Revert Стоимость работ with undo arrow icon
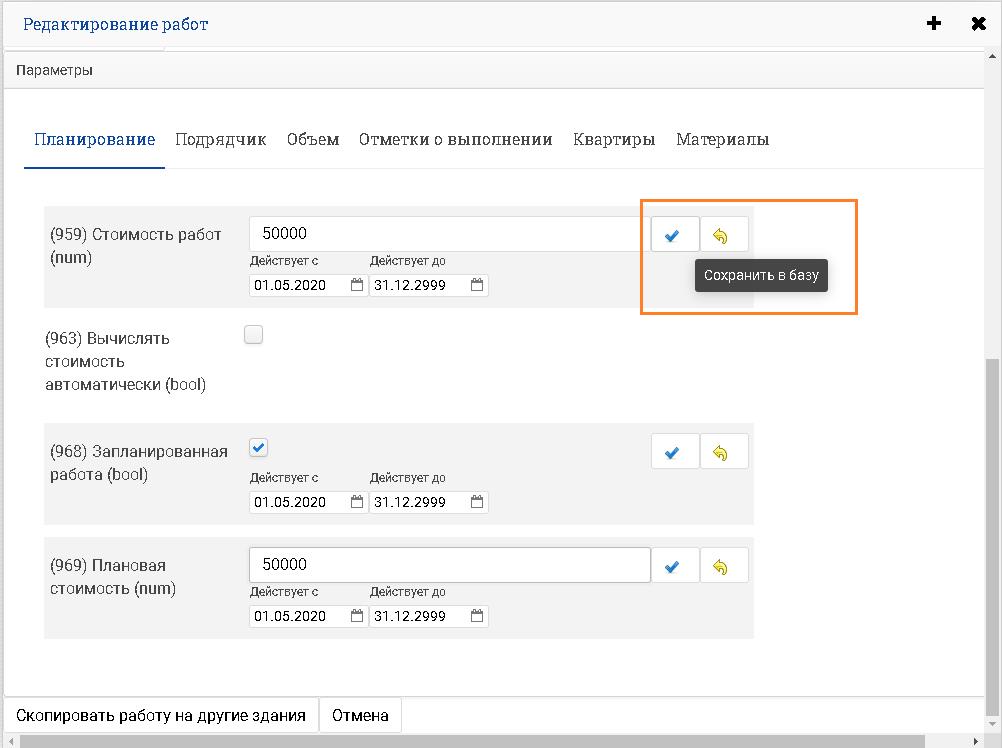1002x748 pixels. pos(723,235)
